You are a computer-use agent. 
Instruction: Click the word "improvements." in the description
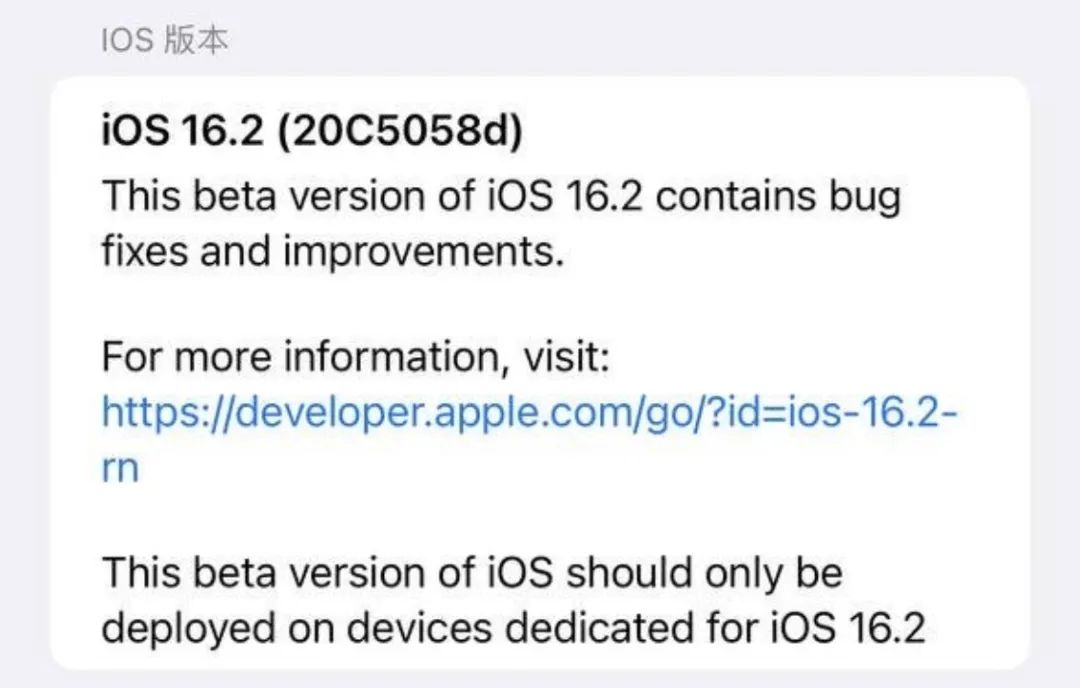click(x=417, y=251)
